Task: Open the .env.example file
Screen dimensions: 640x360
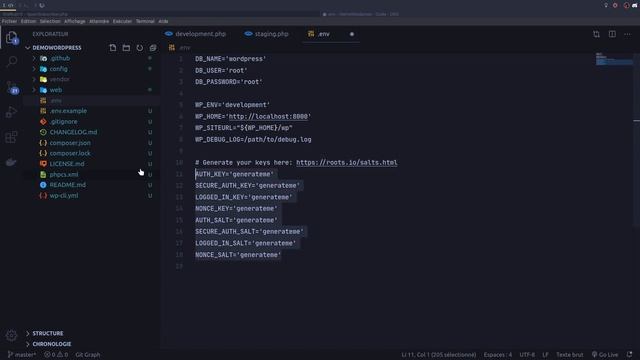Action: pyautogui.click(x=68, y=111)
